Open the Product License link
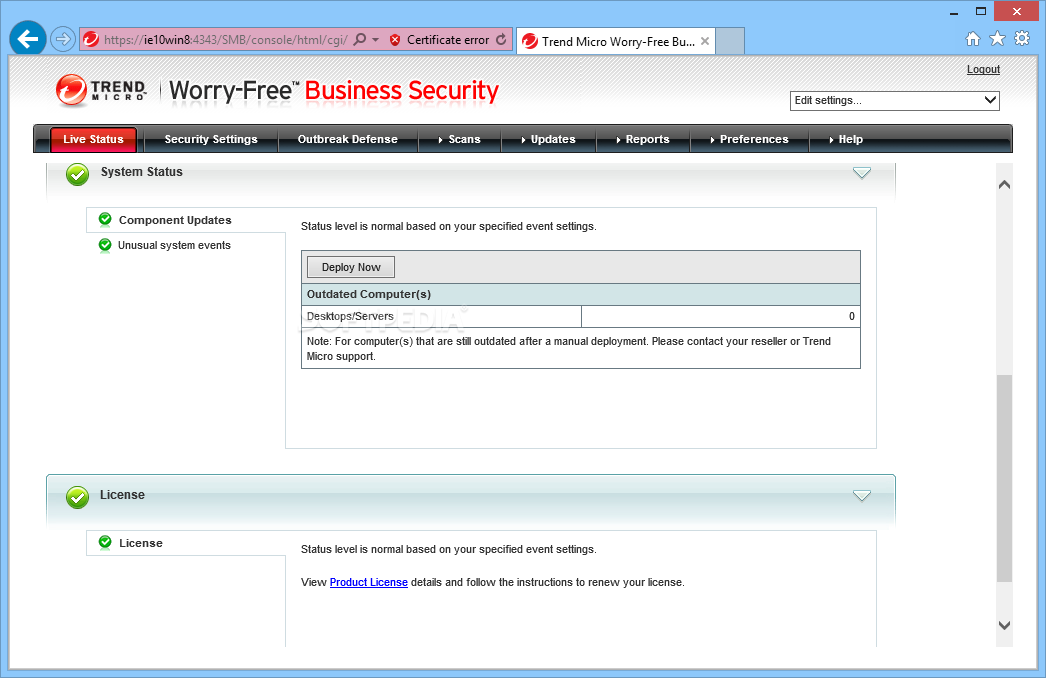The image size is (1046, 678). 368,583
